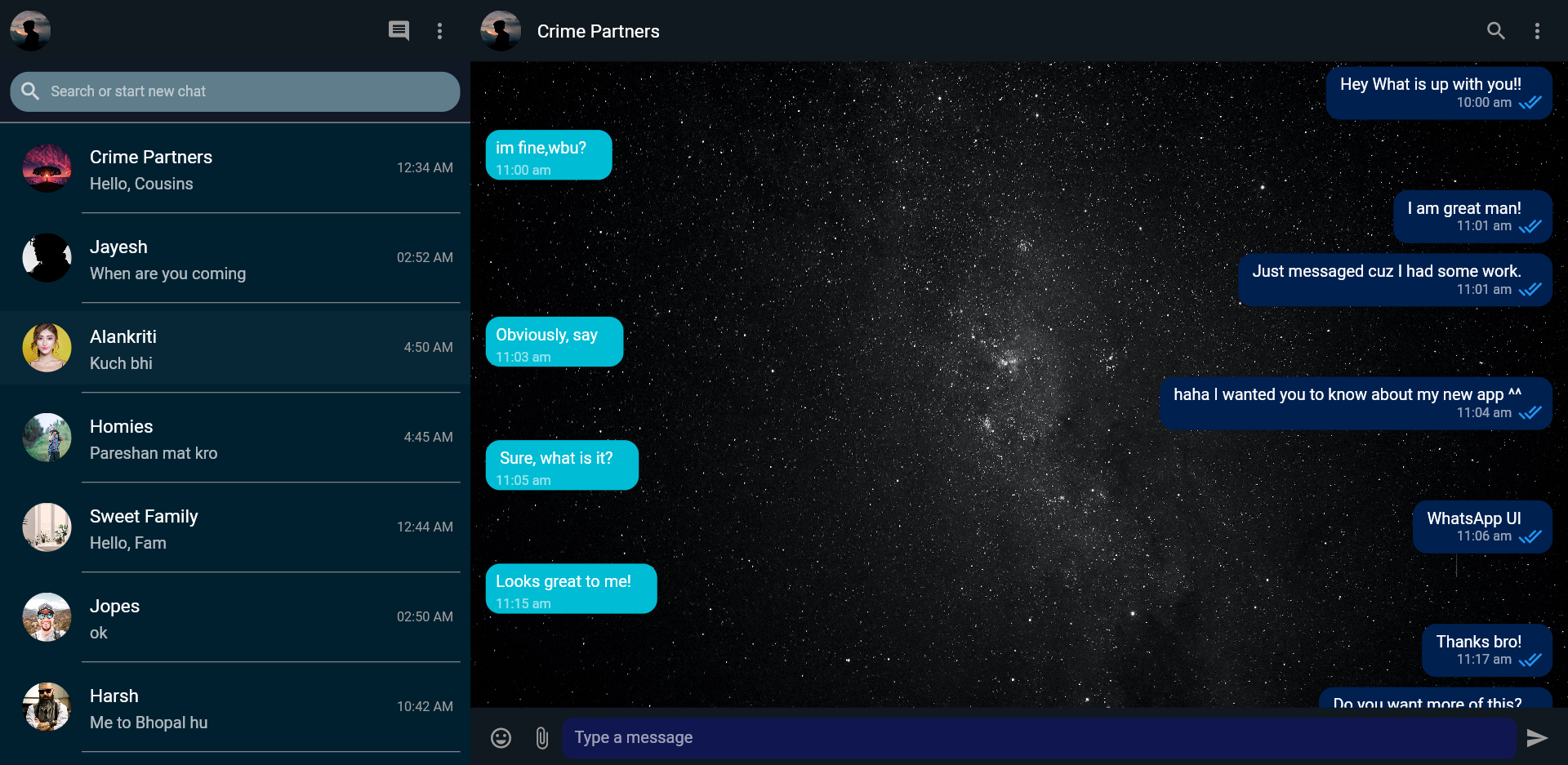Search within the Crime Partners conversation
The image size is (1568, 765).
click(1495, 30)
